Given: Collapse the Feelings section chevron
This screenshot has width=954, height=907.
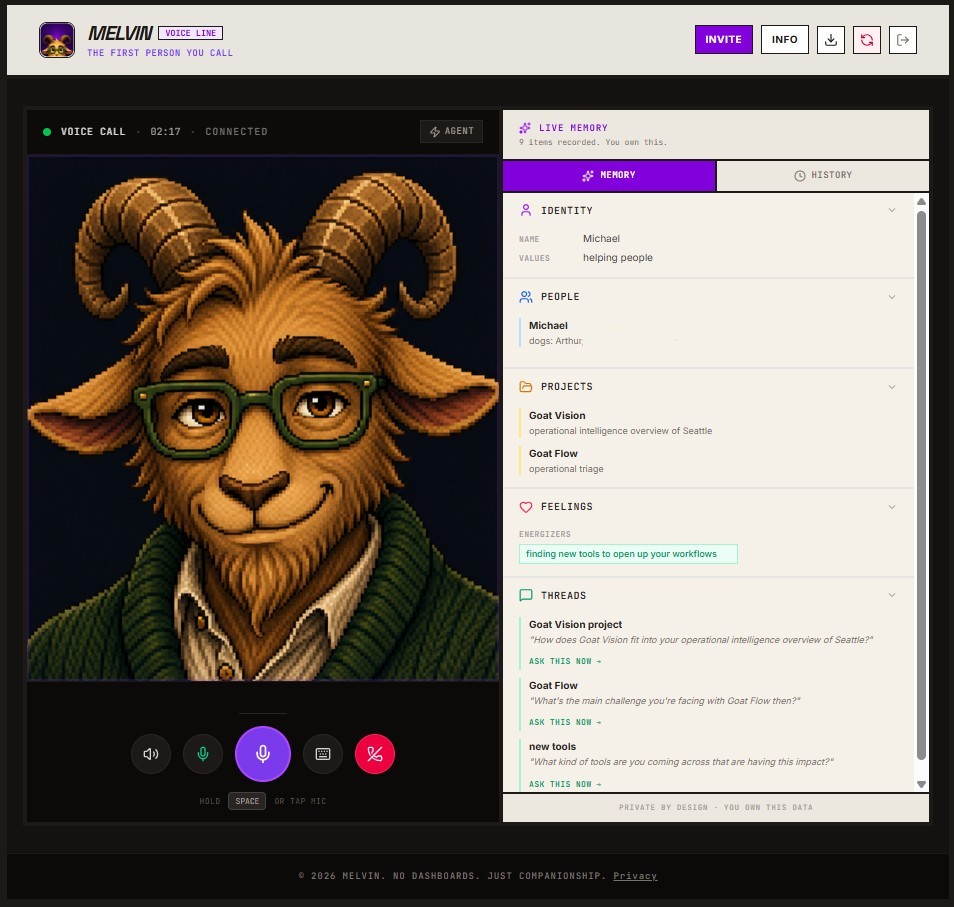Looking at the screenshot, I should [892, 507].
